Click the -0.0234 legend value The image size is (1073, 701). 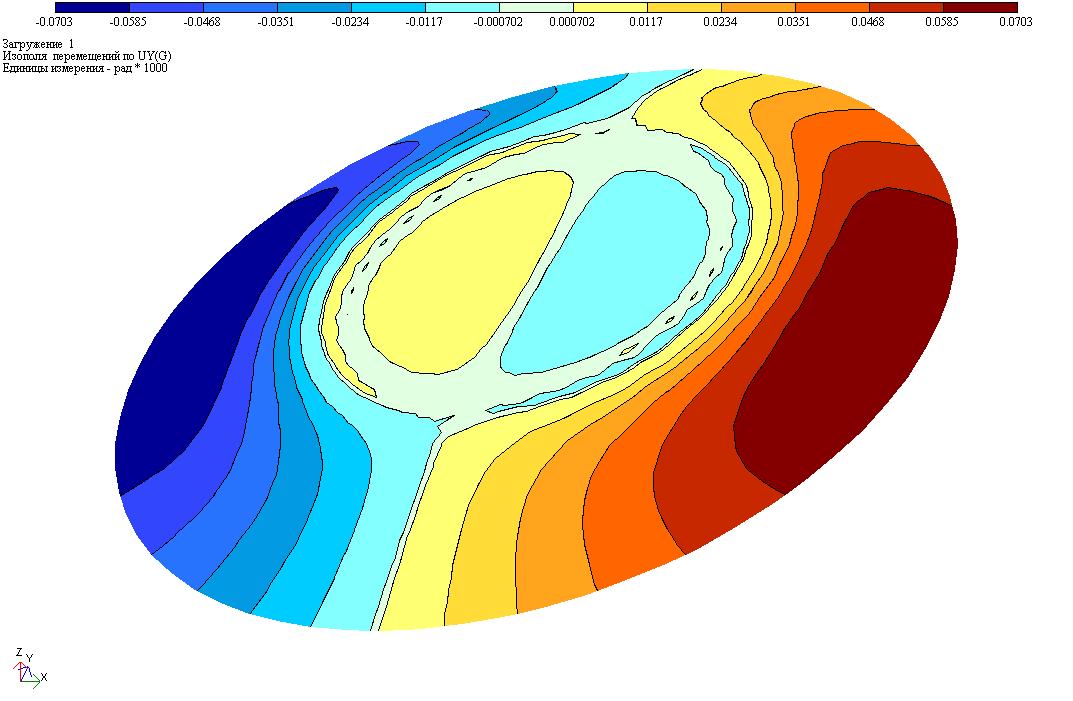point(350,22)
